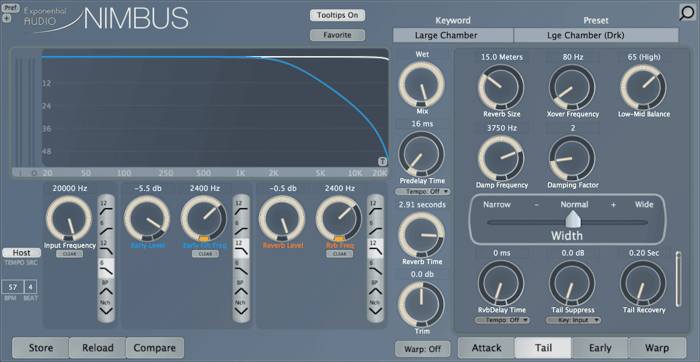Screen dimensions: 700x362
Task: Choose BP band-pass shape for input filter
Action: click(x=106, y=288)
